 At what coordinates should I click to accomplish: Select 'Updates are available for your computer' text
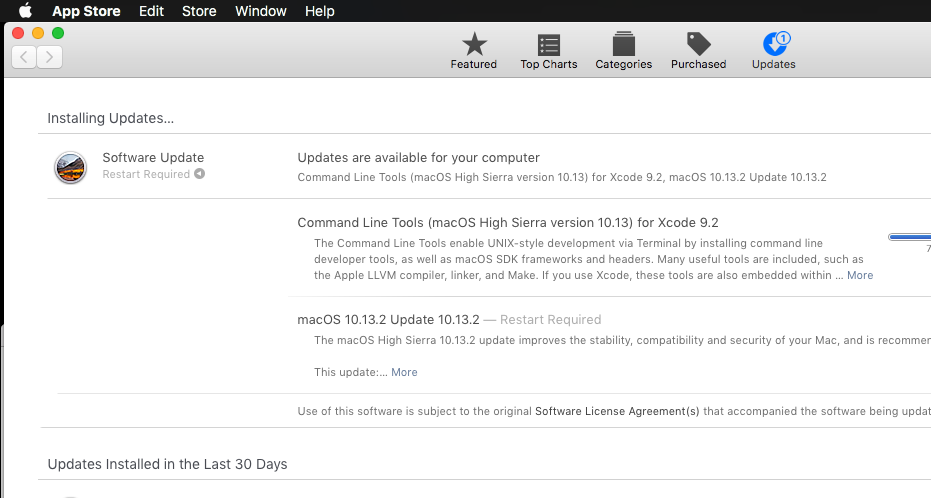(418, 157)
